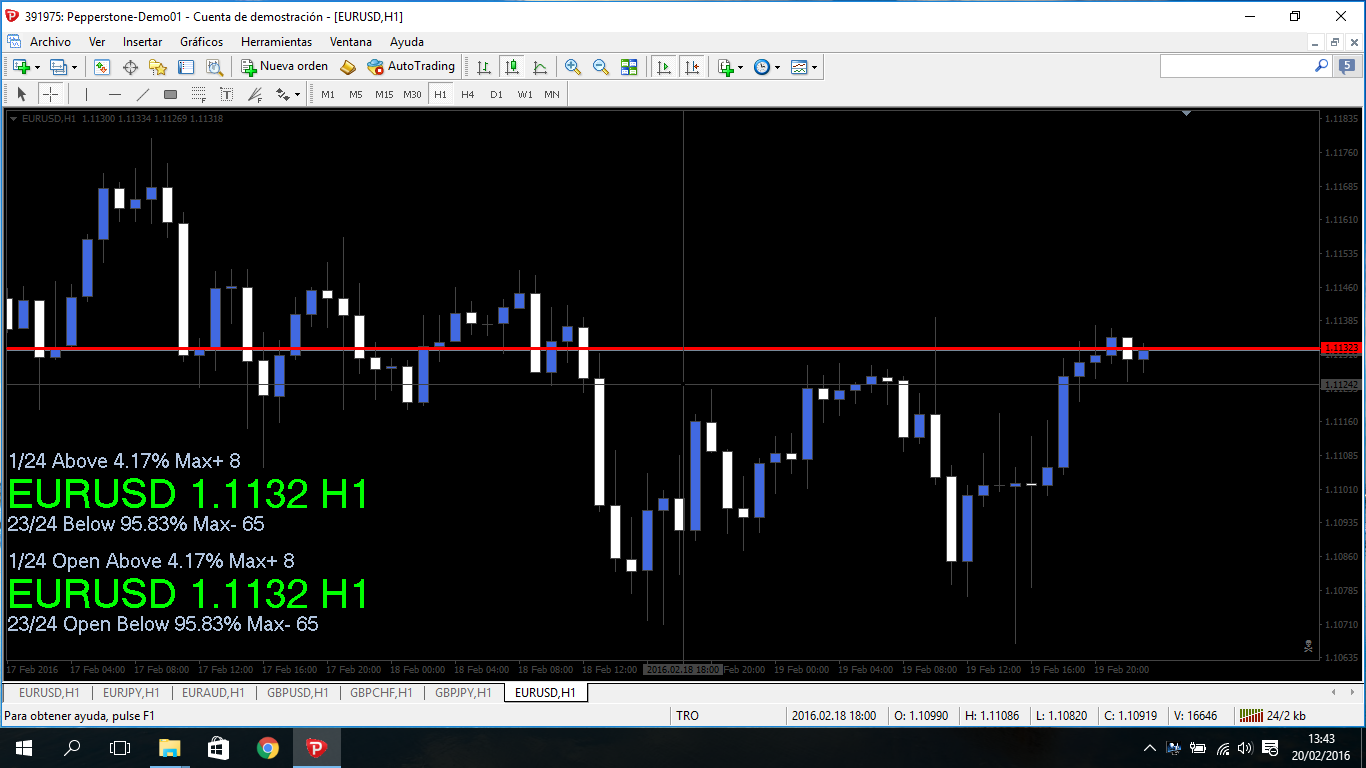The image size is (1366, 768).
Task: Select the trendline drawing tool
Action: (143, 94)
